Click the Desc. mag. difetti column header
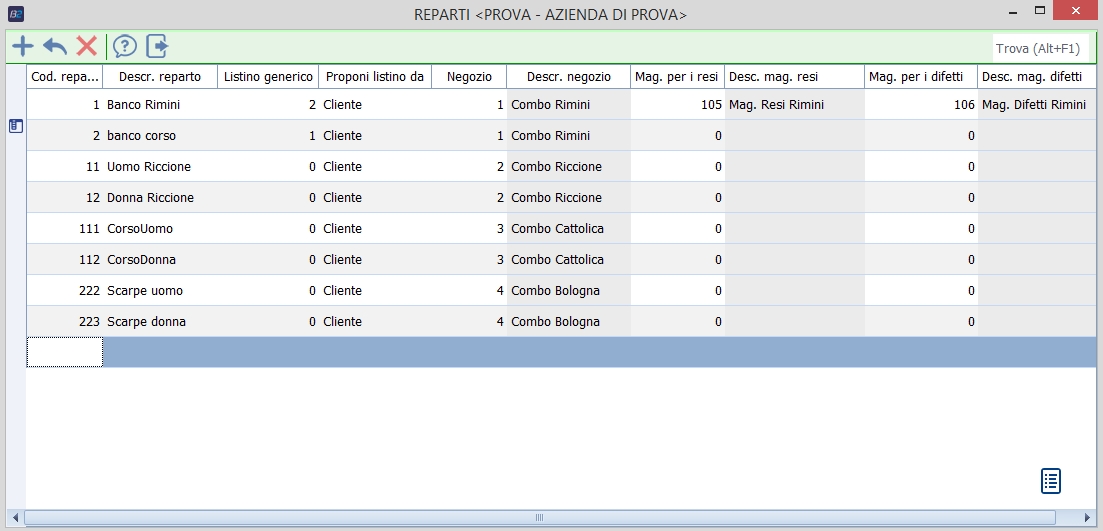The height and width of the screenshot is (531, 1103). click(x=1036, y=77)
